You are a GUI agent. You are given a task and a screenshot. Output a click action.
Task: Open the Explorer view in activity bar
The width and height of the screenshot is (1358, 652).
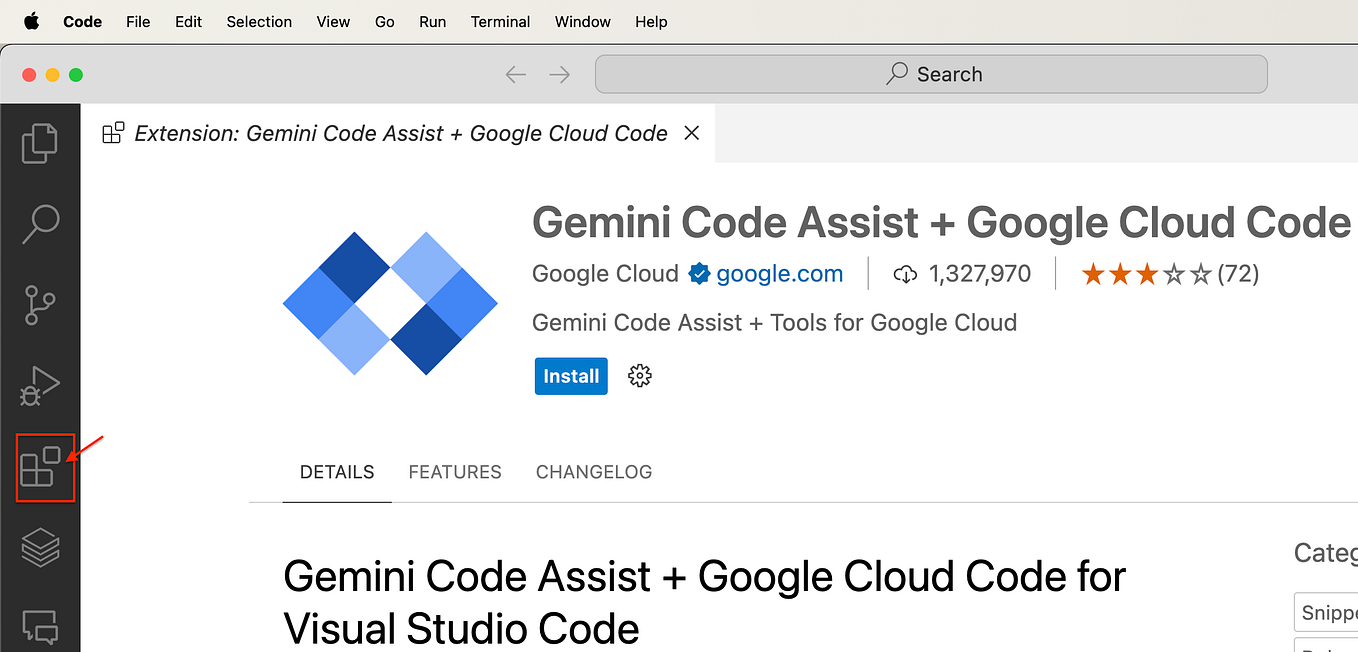(x=40, y=143)
